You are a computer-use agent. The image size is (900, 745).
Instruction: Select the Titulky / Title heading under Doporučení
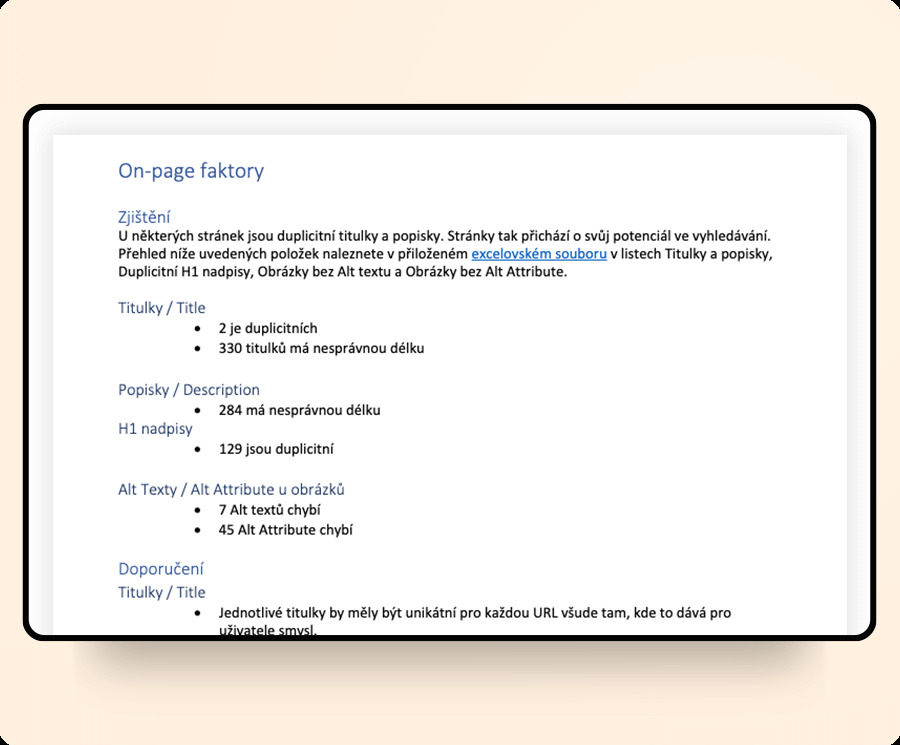(x=162, y=592)
